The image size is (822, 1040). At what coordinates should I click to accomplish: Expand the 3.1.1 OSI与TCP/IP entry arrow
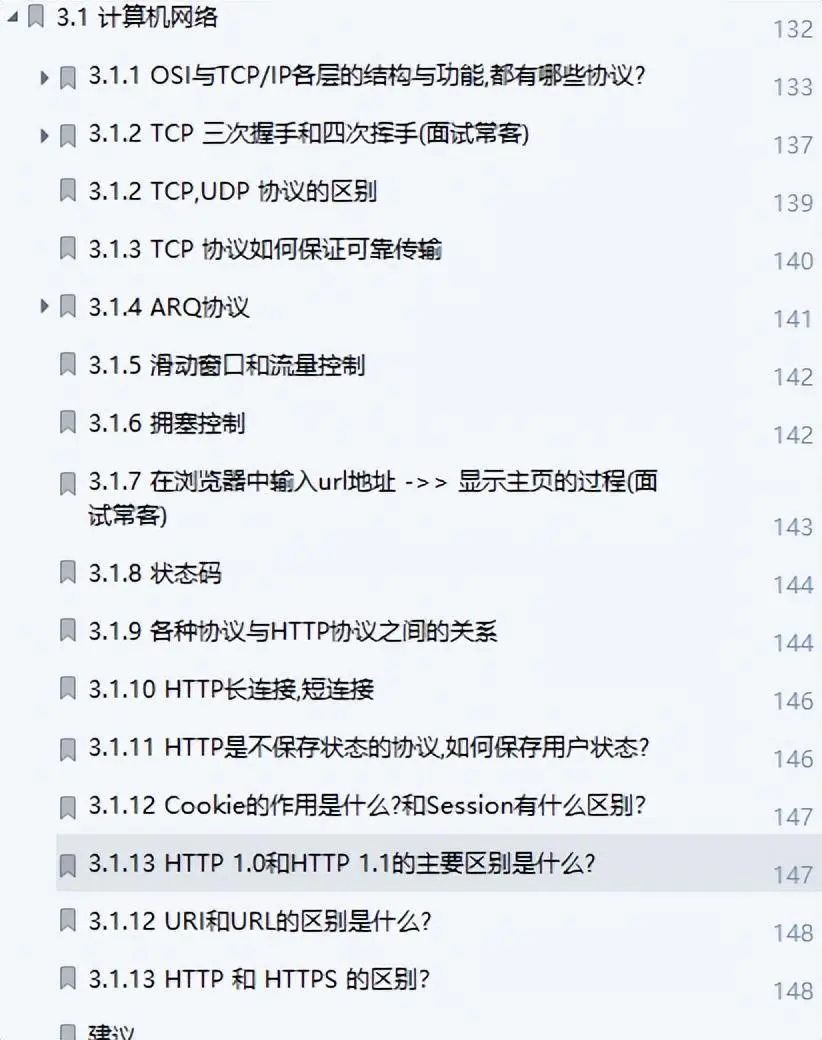pyautogui.click(x=44, y=78)
